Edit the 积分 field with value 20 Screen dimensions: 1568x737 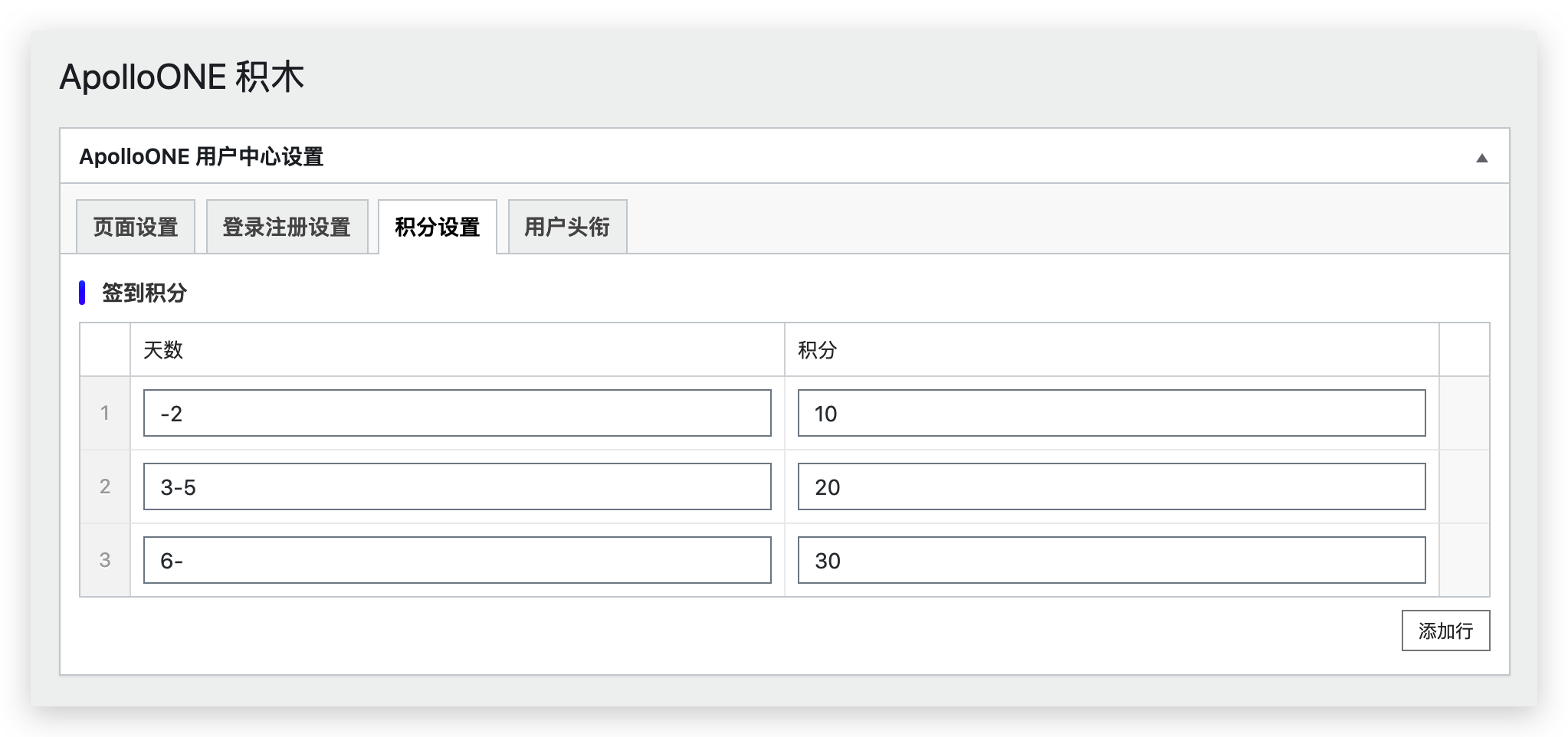click(x=1111, y=486)
